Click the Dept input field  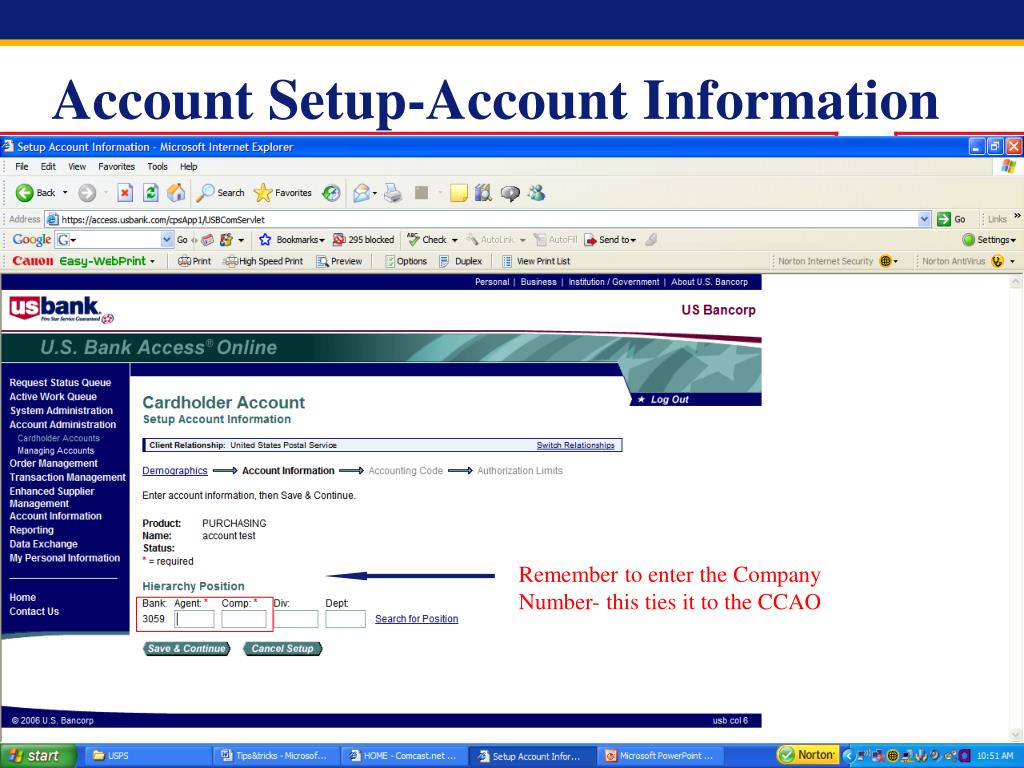click(x=345, y=618)
